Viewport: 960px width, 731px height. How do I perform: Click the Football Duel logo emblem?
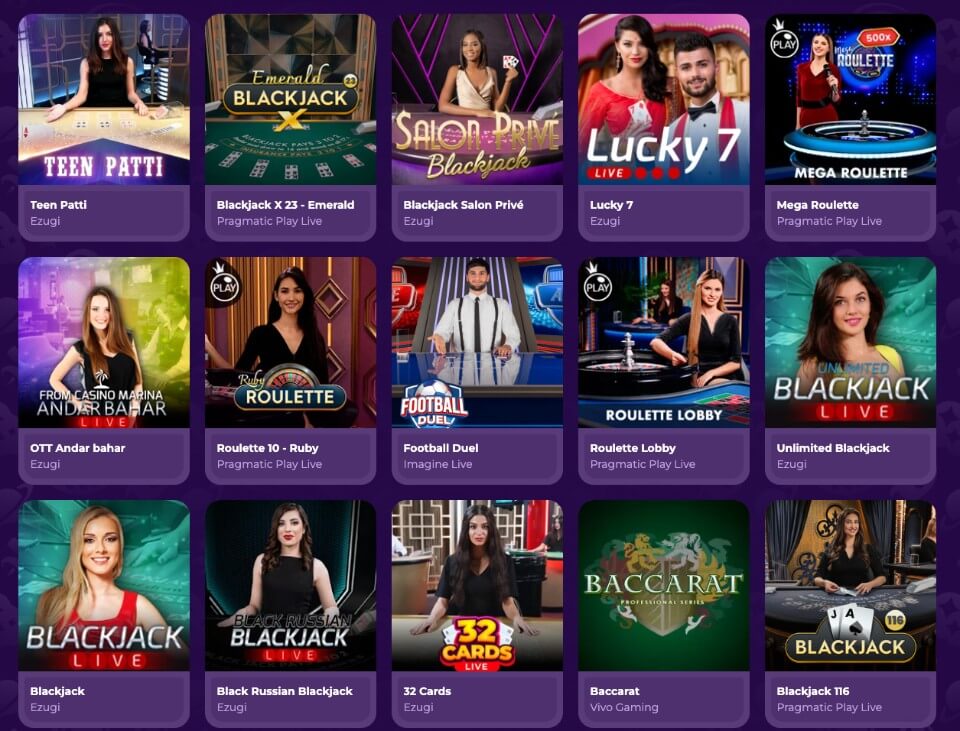click(x=433, y=404)
